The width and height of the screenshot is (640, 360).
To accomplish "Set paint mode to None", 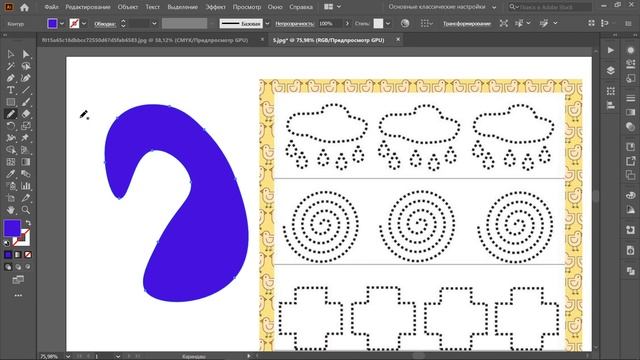I will pyautogui.click(x=28, y=255).
